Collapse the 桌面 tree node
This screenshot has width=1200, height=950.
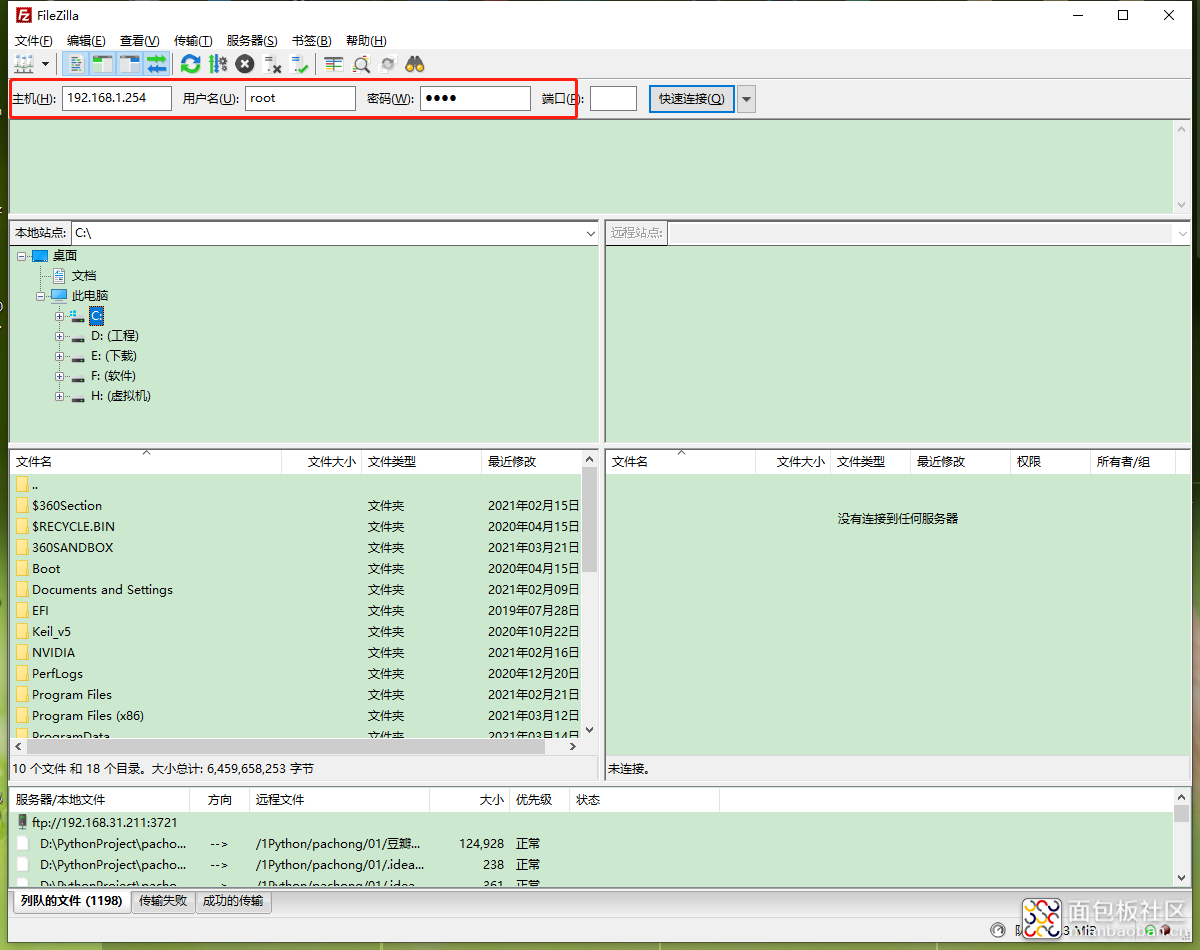pos(21,256)
